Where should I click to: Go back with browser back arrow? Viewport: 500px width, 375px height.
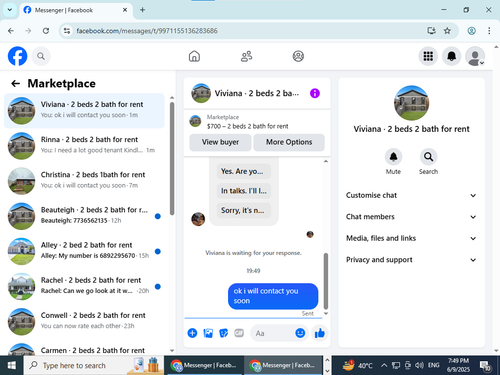click(11, 31)
